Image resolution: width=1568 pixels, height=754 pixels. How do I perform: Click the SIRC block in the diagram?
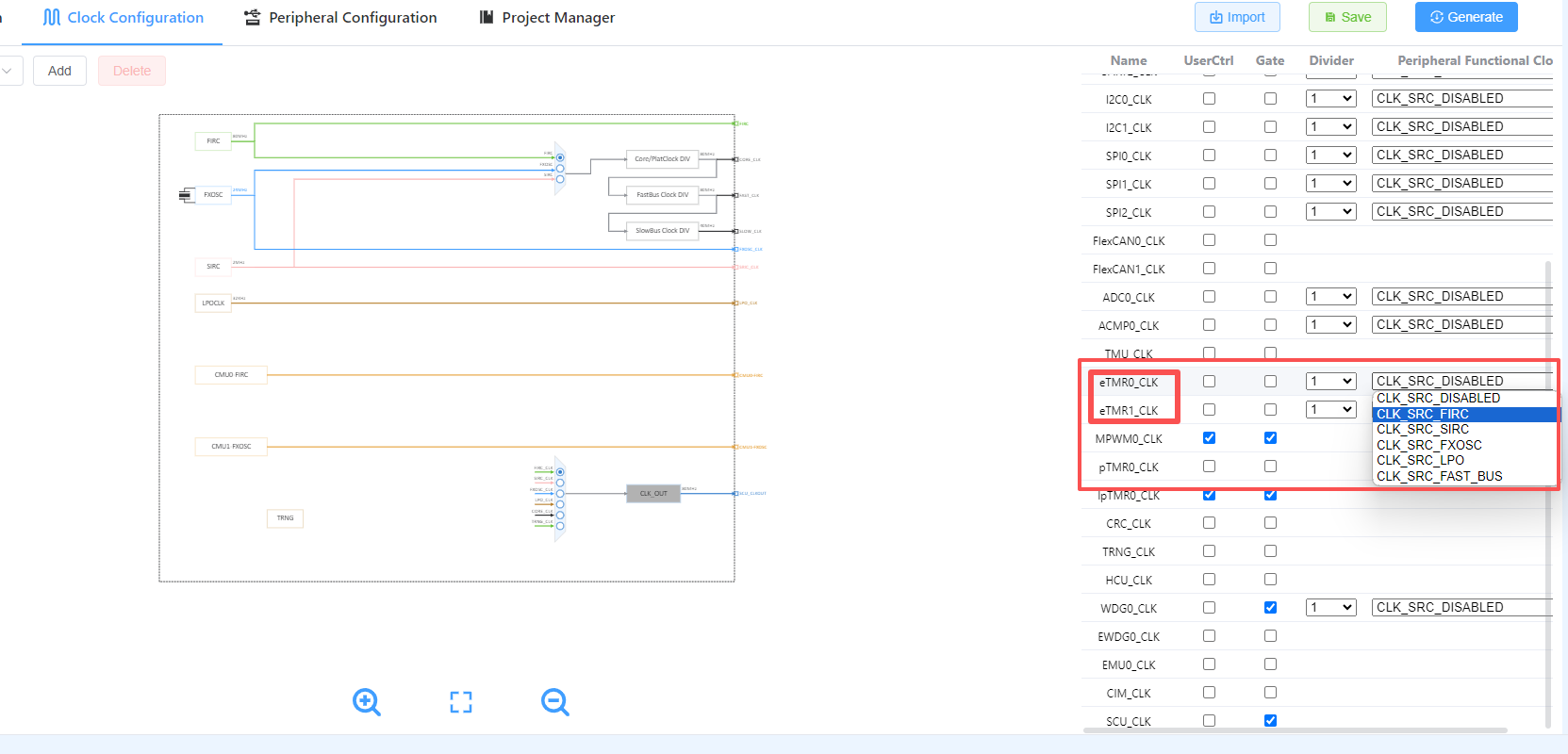(213, 267)
